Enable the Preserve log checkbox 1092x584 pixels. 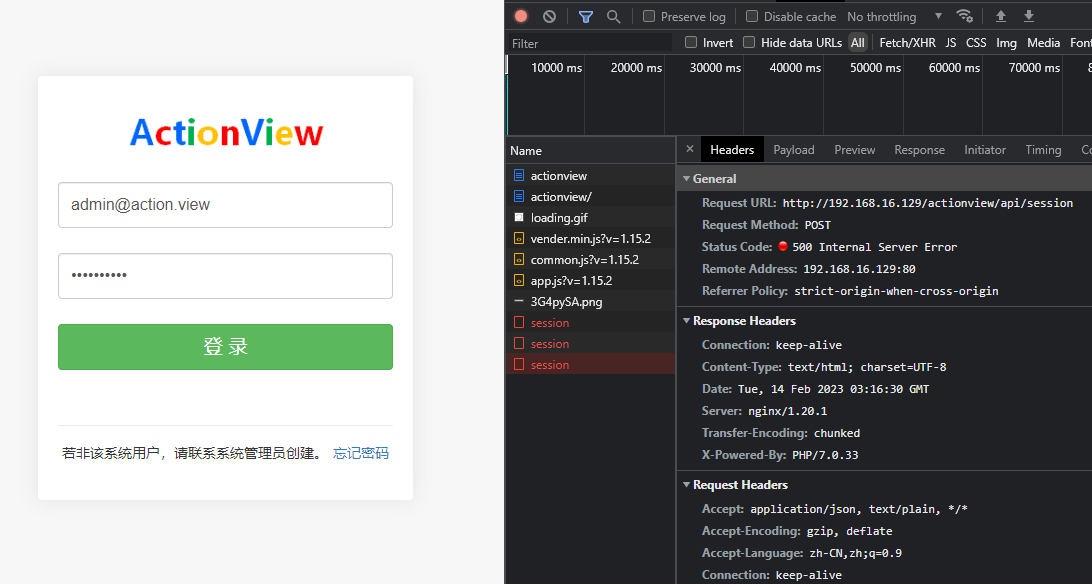click(647, 16)
